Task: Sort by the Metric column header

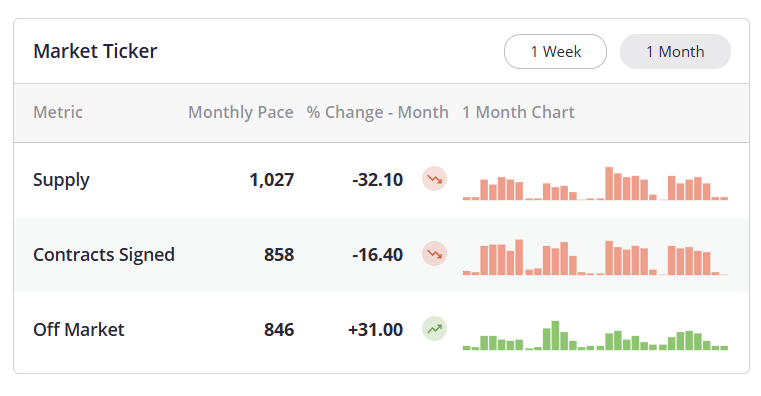Action: [58, 112]
